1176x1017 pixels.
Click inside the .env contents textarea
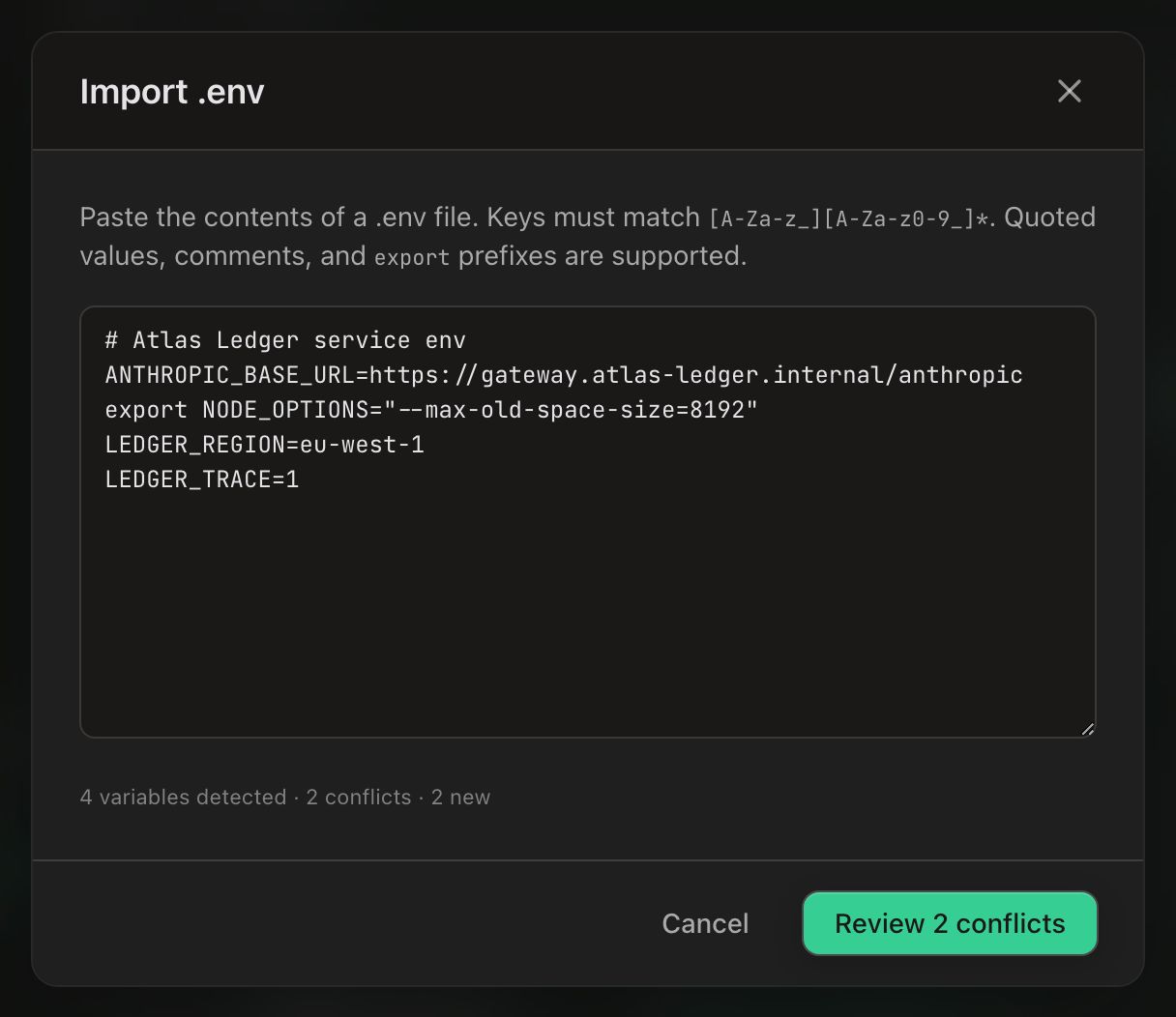click(x=588, y=522)
